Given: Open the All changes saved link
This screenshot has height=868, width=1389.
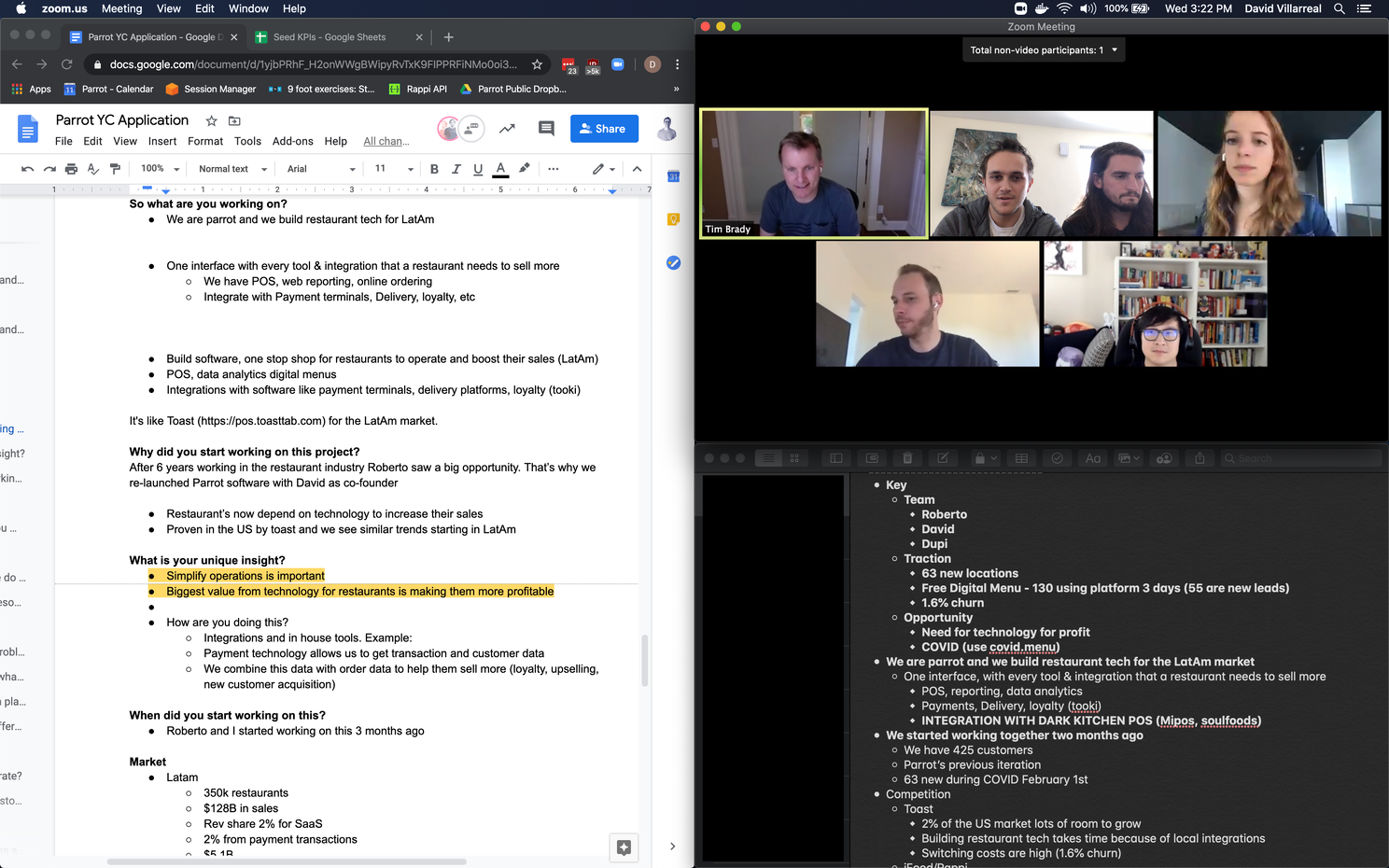Looking at the screenshot, I should pos(386,141).
